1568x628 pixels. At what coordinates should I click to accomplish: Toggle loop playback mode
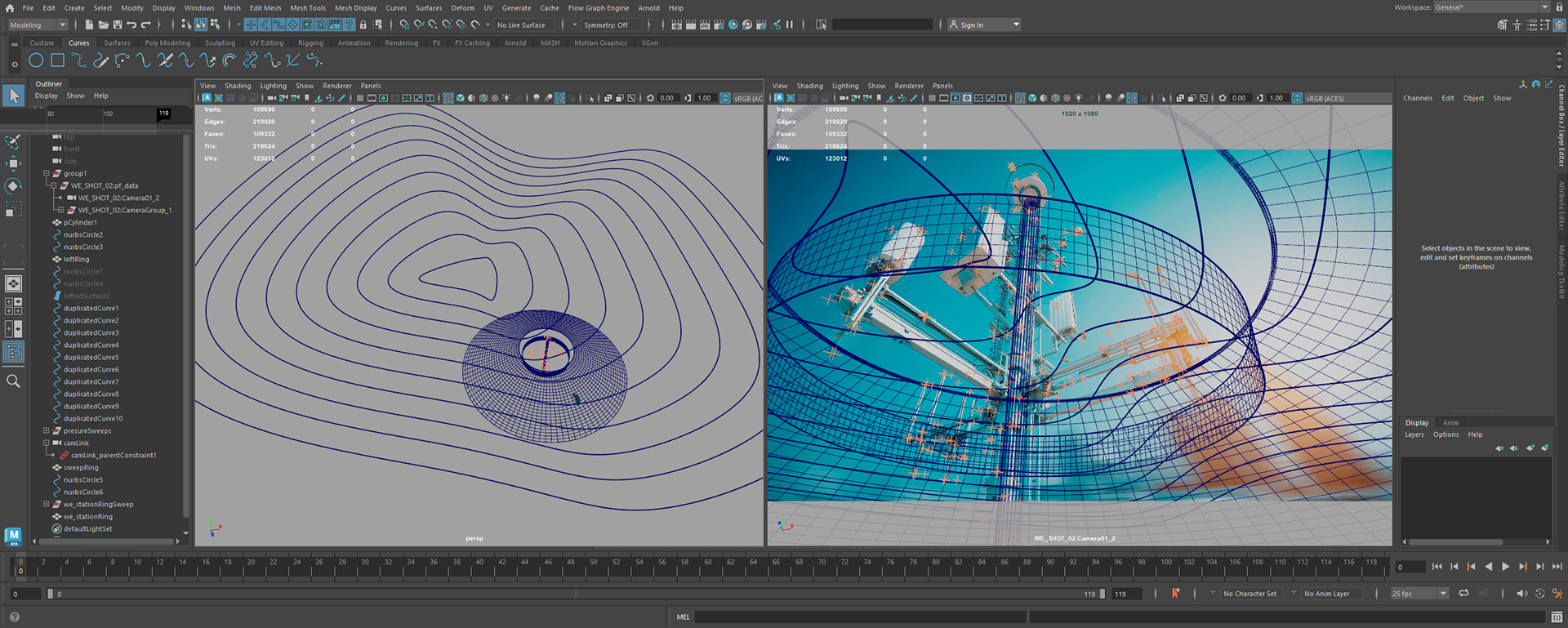pyautogui.click(x=1463, y=594)
